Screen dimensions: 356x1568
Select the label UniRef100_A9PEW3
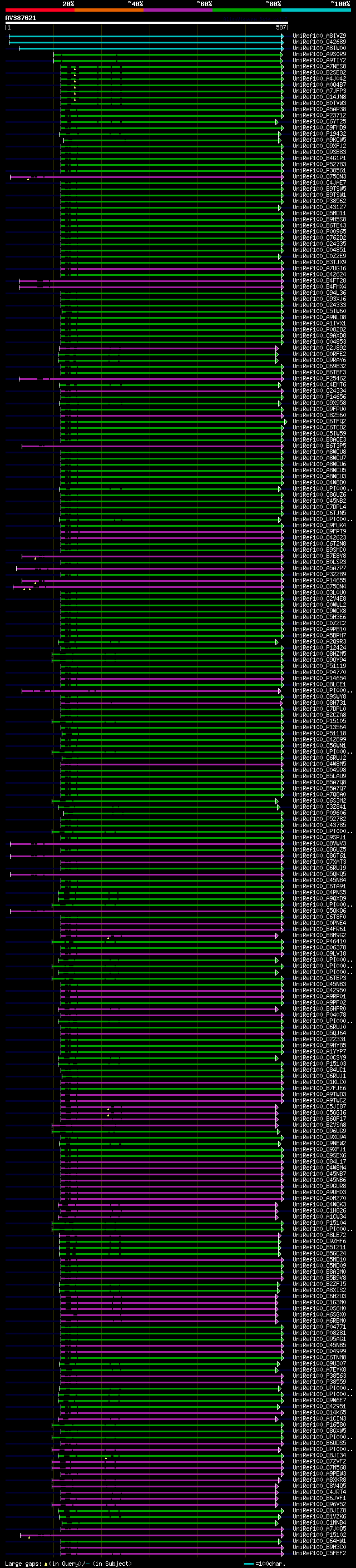319,1473
